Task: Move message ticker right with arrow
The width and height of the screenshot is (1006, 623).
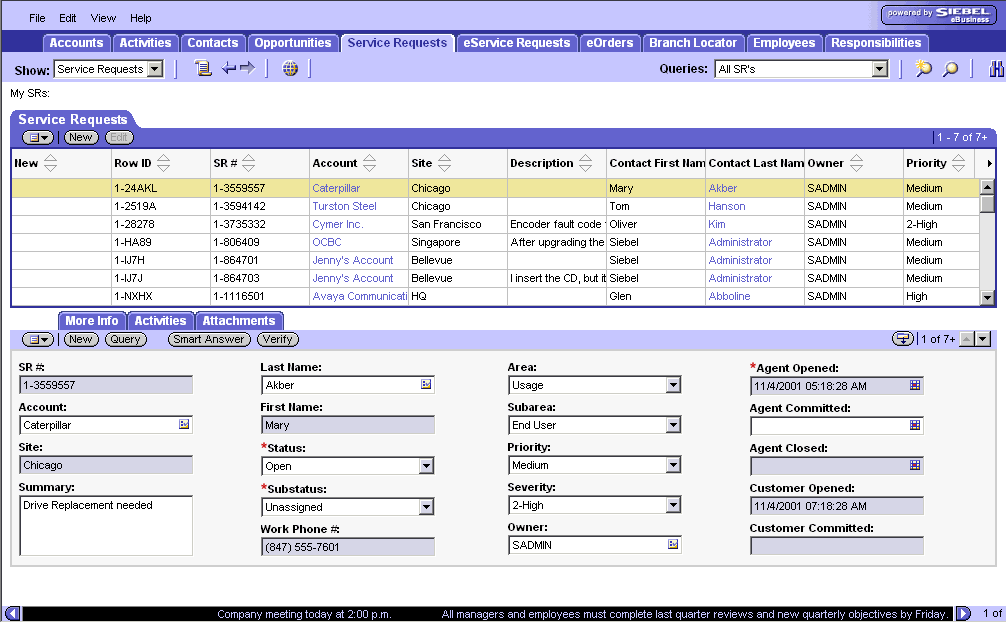Action: click(x=963, y=613)
